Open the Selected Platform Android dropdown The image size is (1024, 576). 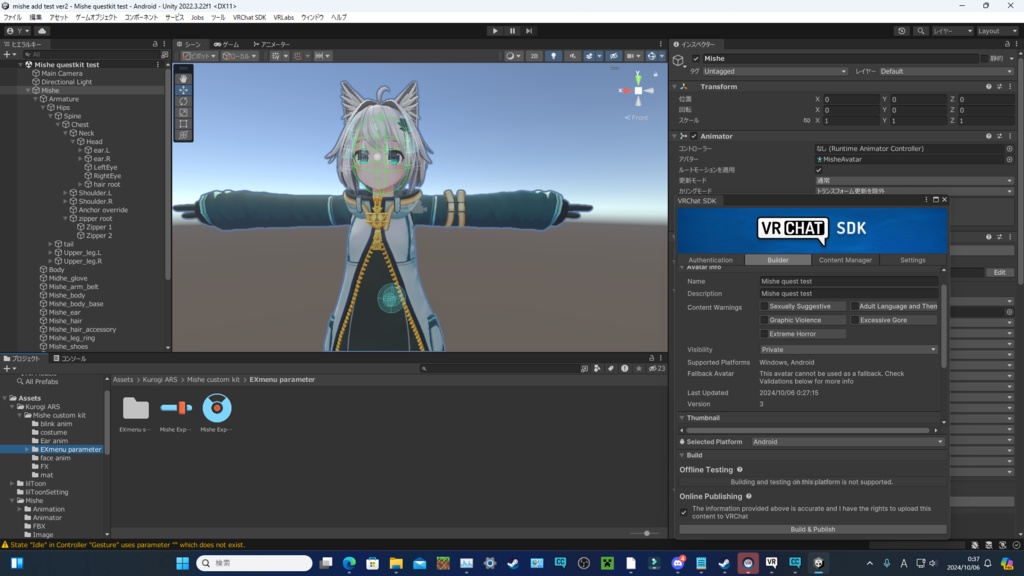click(848, 442)
